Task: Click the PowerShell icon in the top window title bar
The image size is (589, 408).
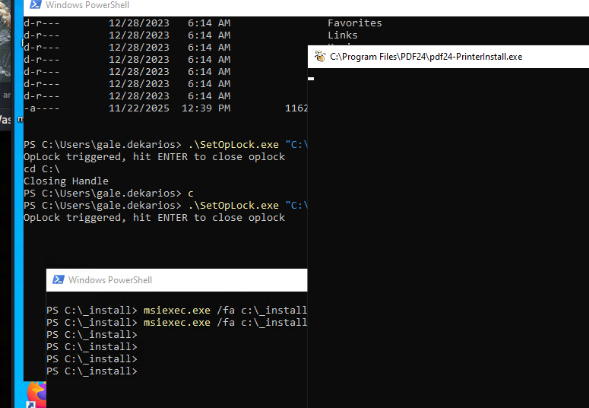Action: tap(35, 5)
